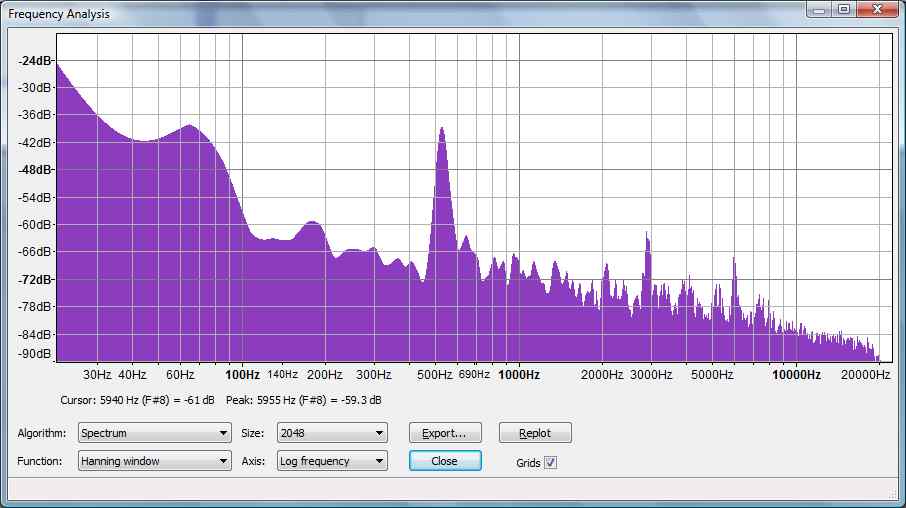Screen dimensions: 906x508
Task: Click the -48dB label on the vertical axis
Action: tap(34, 170)
